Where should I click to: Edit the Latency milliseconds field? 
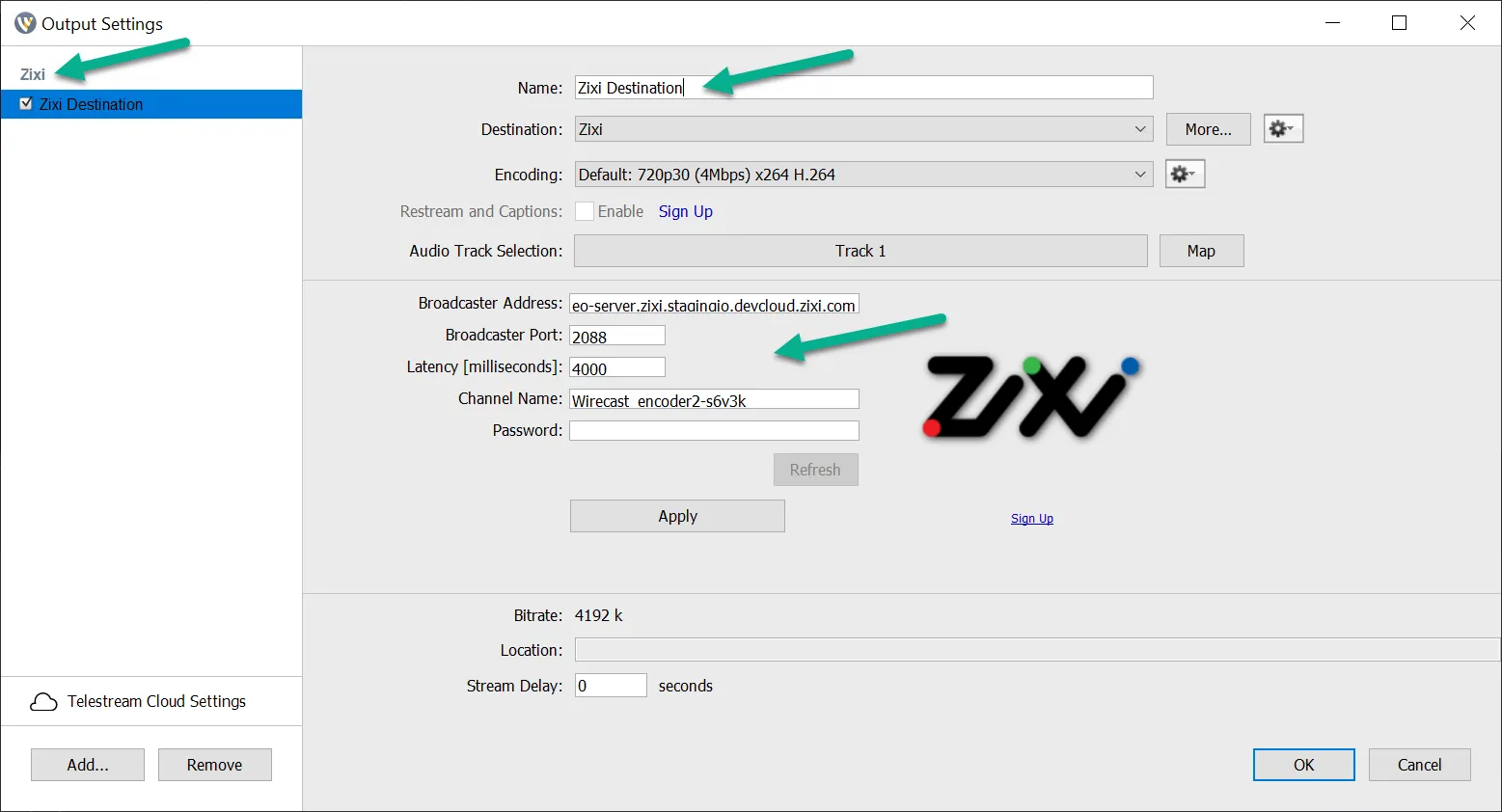click(617, 367)
